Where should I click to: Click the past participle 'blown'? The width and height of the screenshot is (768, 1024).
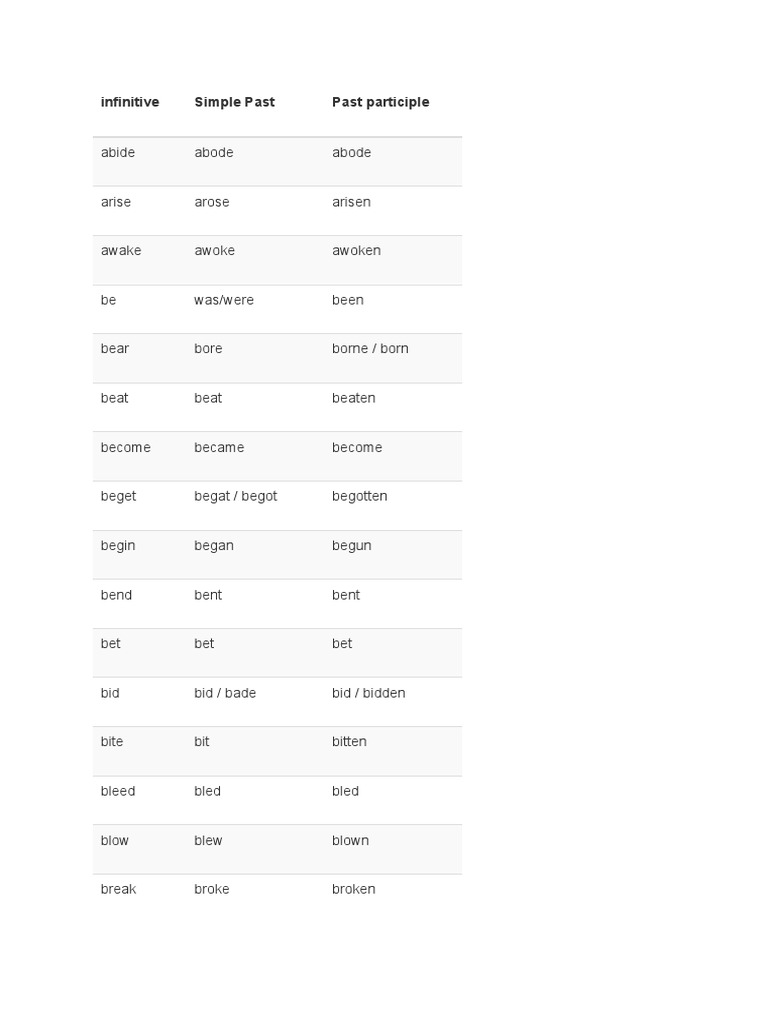(x=350, y=841)
